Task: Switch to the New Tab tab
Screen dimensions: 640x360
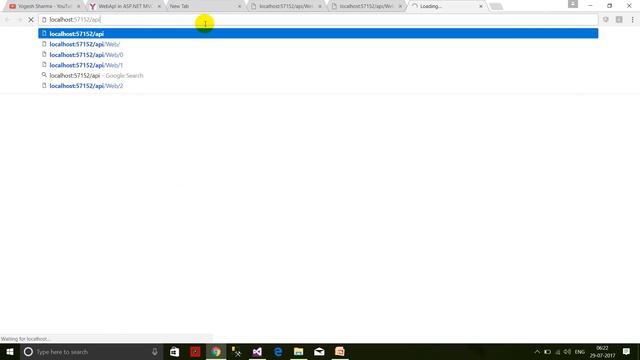Action: pos(204,6)
